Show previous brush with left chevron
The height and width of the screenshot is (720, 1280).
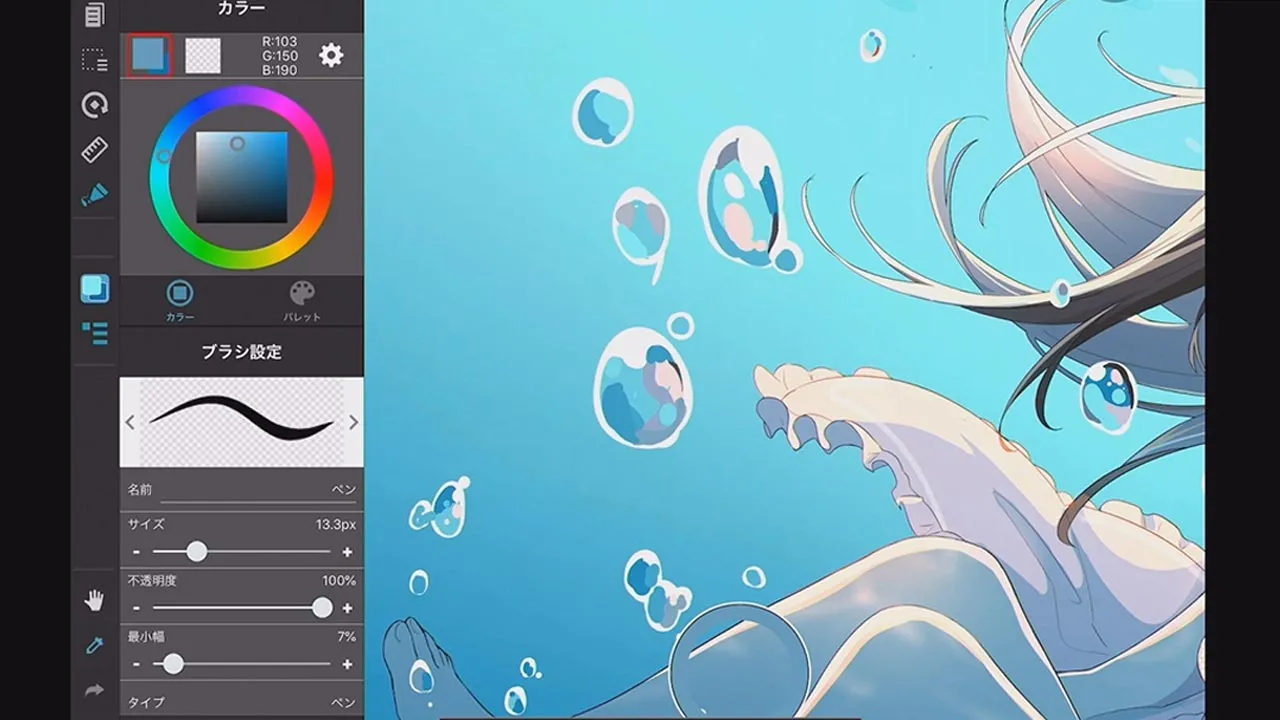tap(130, 423)
